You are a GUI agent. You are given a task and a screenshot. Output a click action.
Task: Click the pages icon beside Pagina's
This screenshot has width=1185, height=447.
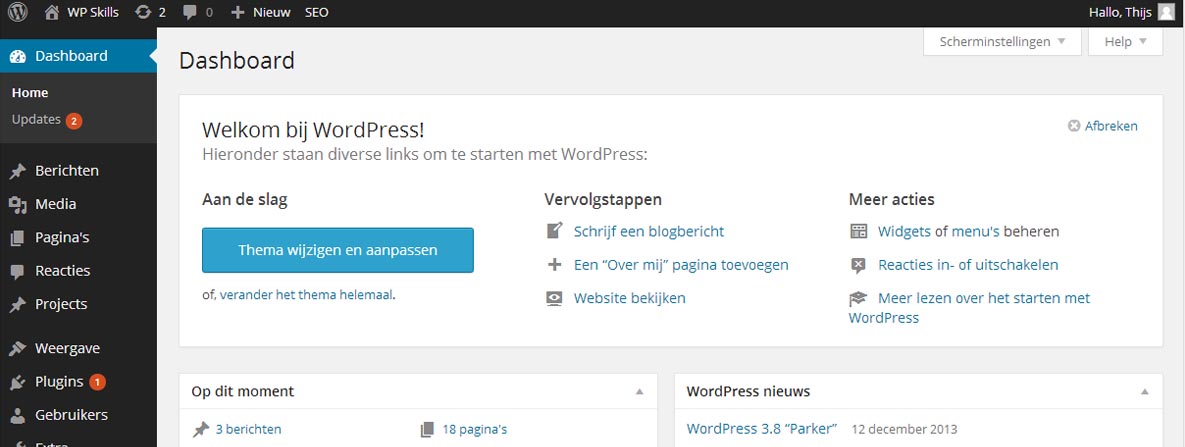[17, 238]
